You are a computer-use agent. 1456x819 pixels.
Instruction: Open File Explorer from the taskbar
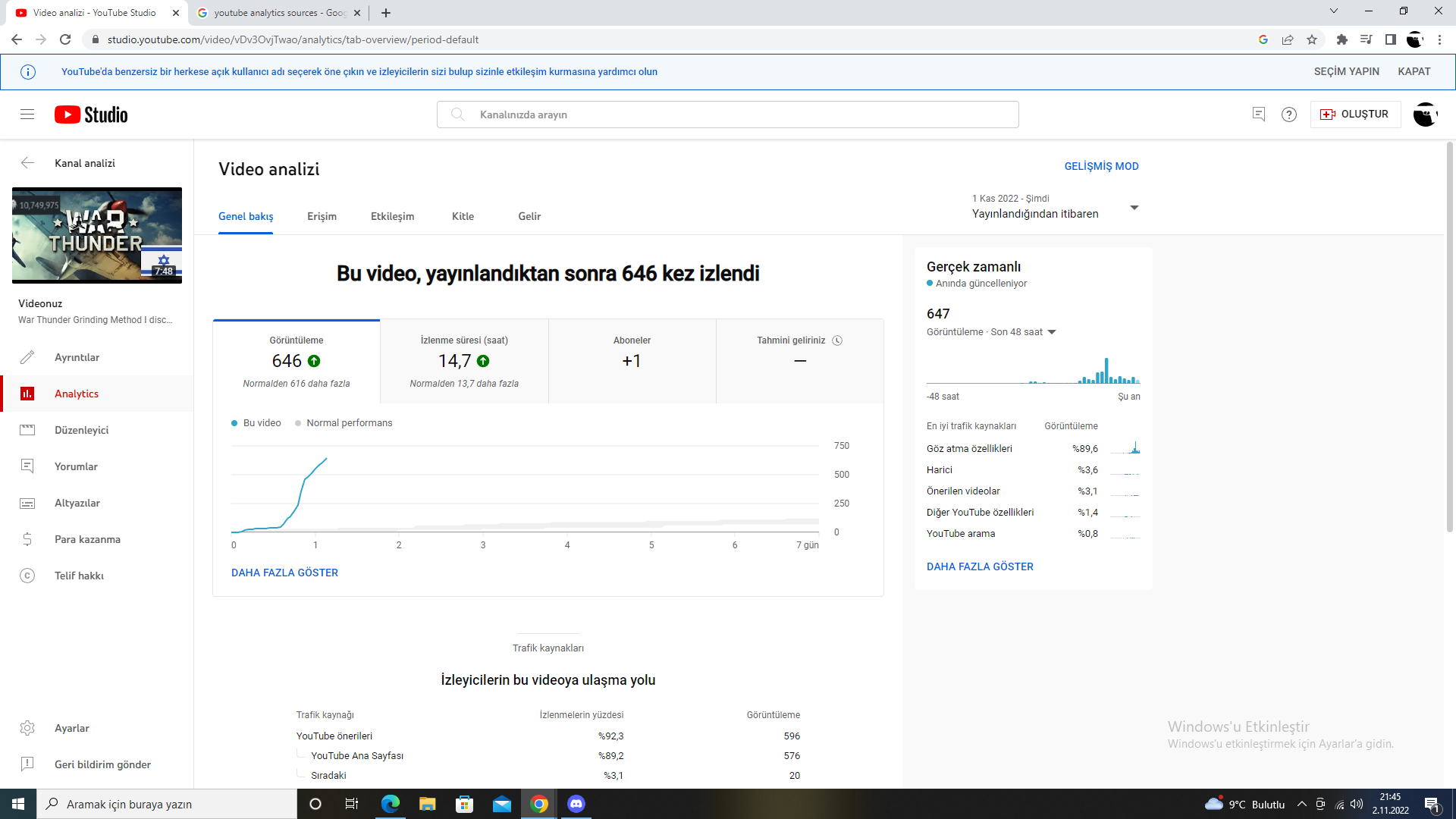(428, 804)
